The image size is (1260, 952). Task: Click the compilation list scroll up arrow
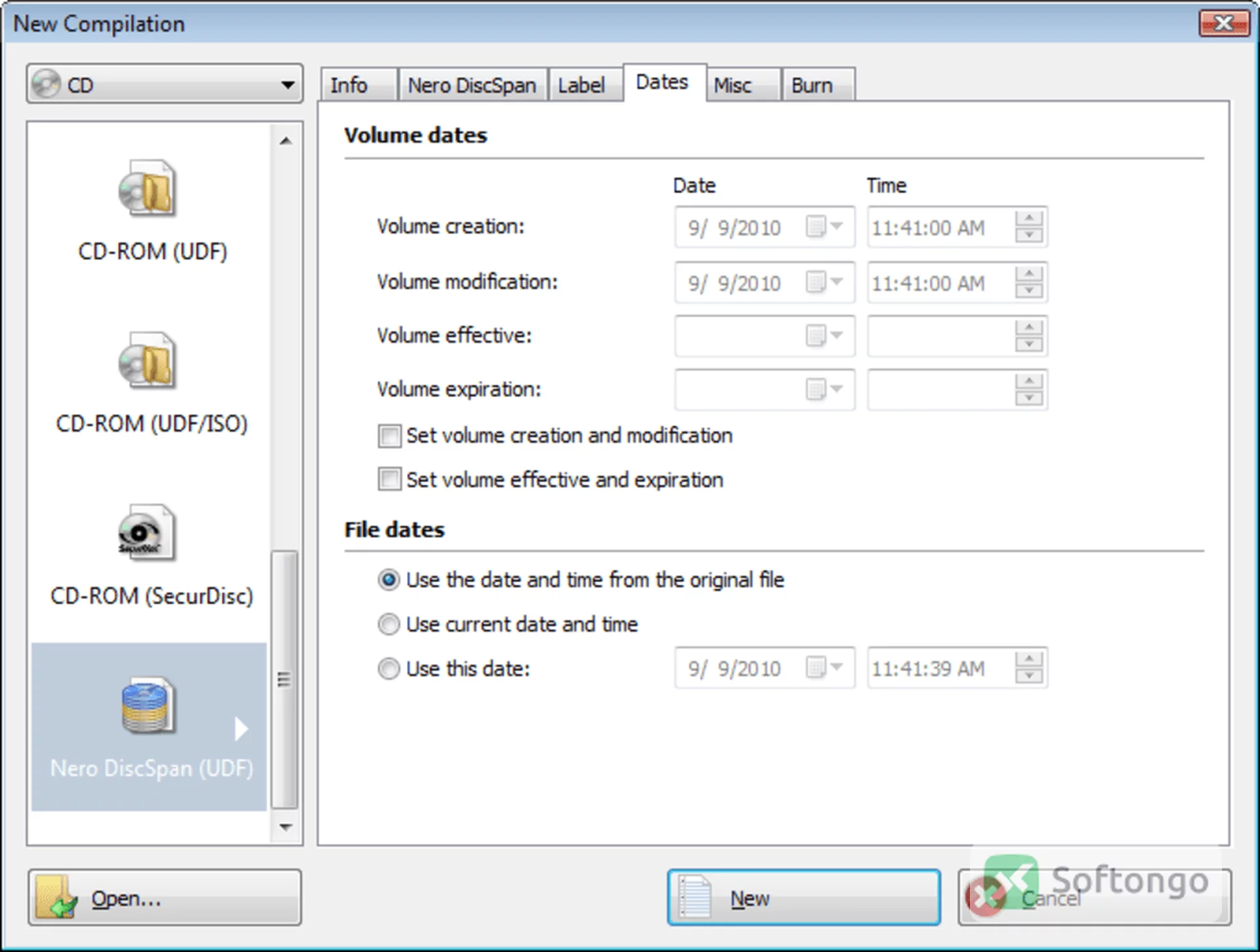pyautogui.click(x=285, y=140)
